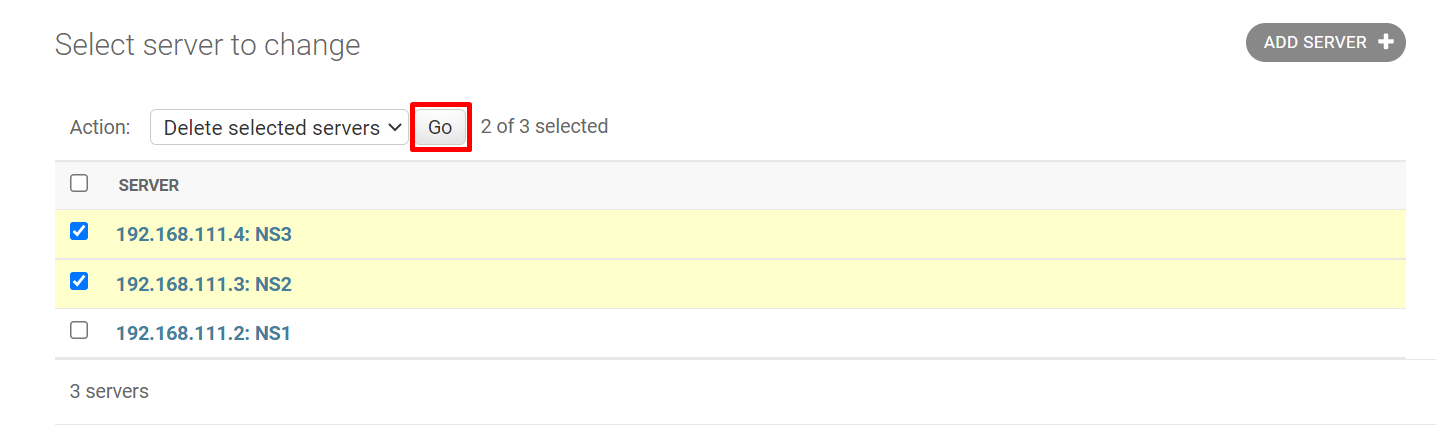
Task: Click the 'Action:' label
Action: (100, 128)
